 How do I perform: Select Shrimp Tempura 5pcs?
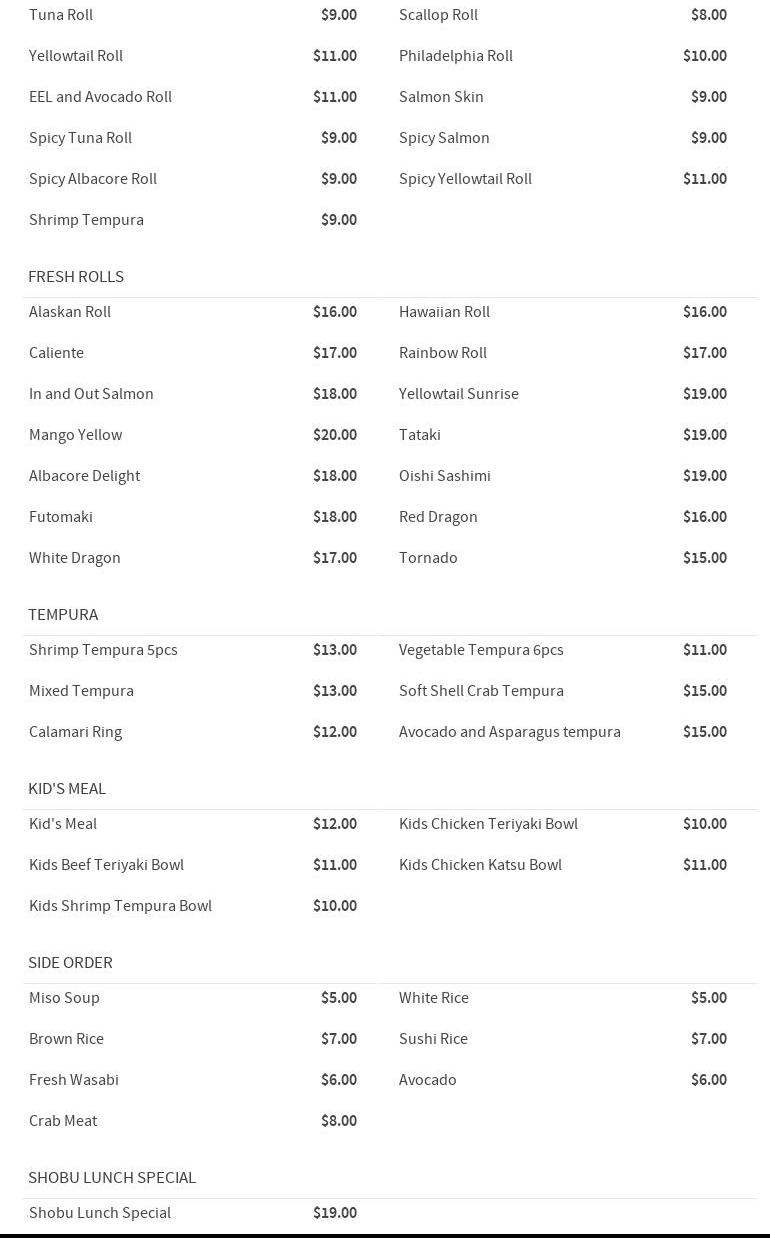103,650
